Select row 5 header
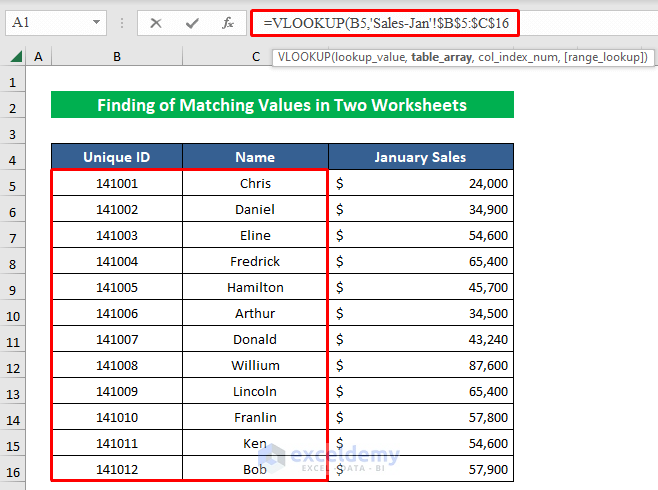 [x=13, y=184]
